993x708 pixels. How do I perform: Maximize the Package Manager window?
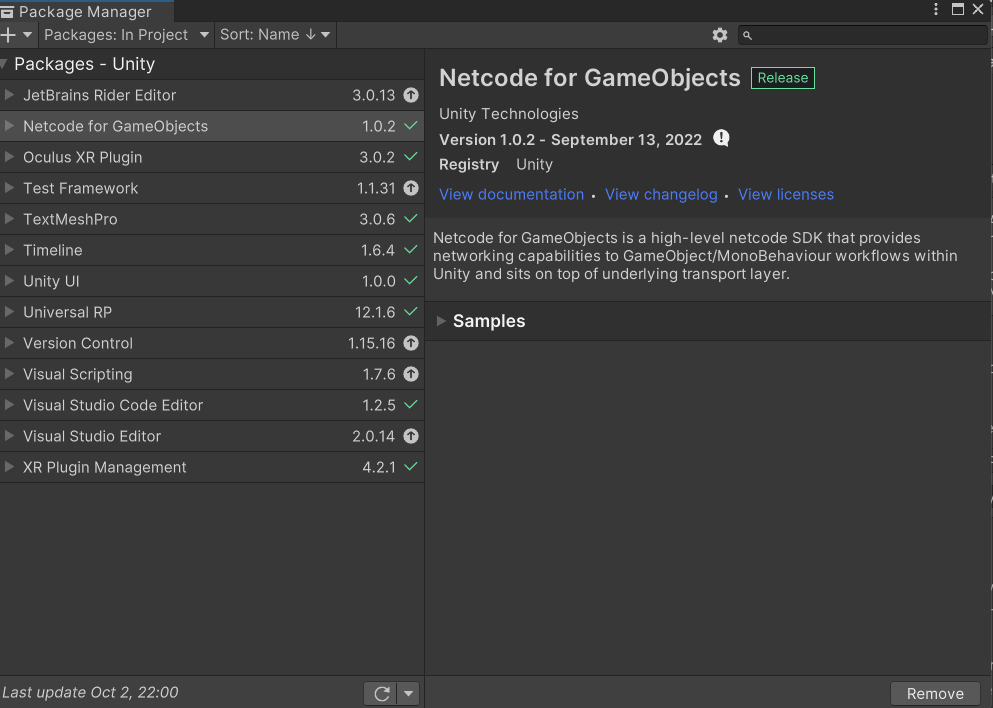[x=958, y=9]
